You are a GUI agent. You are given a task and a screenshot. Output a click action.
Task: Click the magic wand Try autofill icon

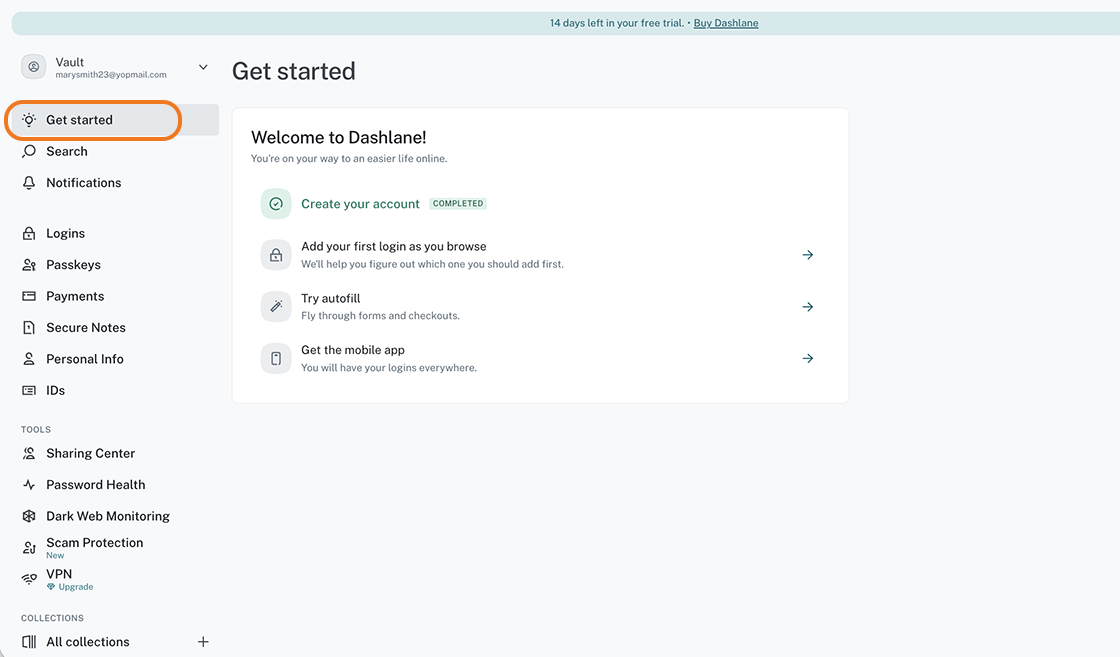point(276,307)
